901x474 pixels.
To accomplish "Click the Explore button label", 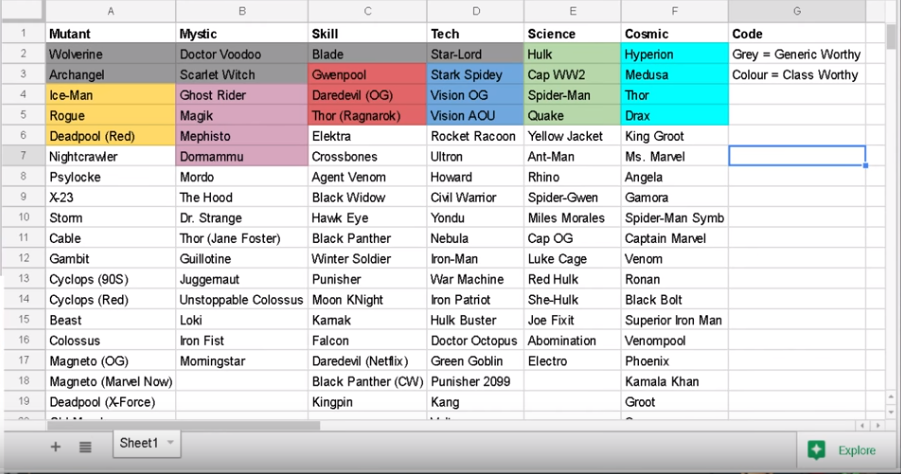I will pyautogui.click(x=857, y=450).
